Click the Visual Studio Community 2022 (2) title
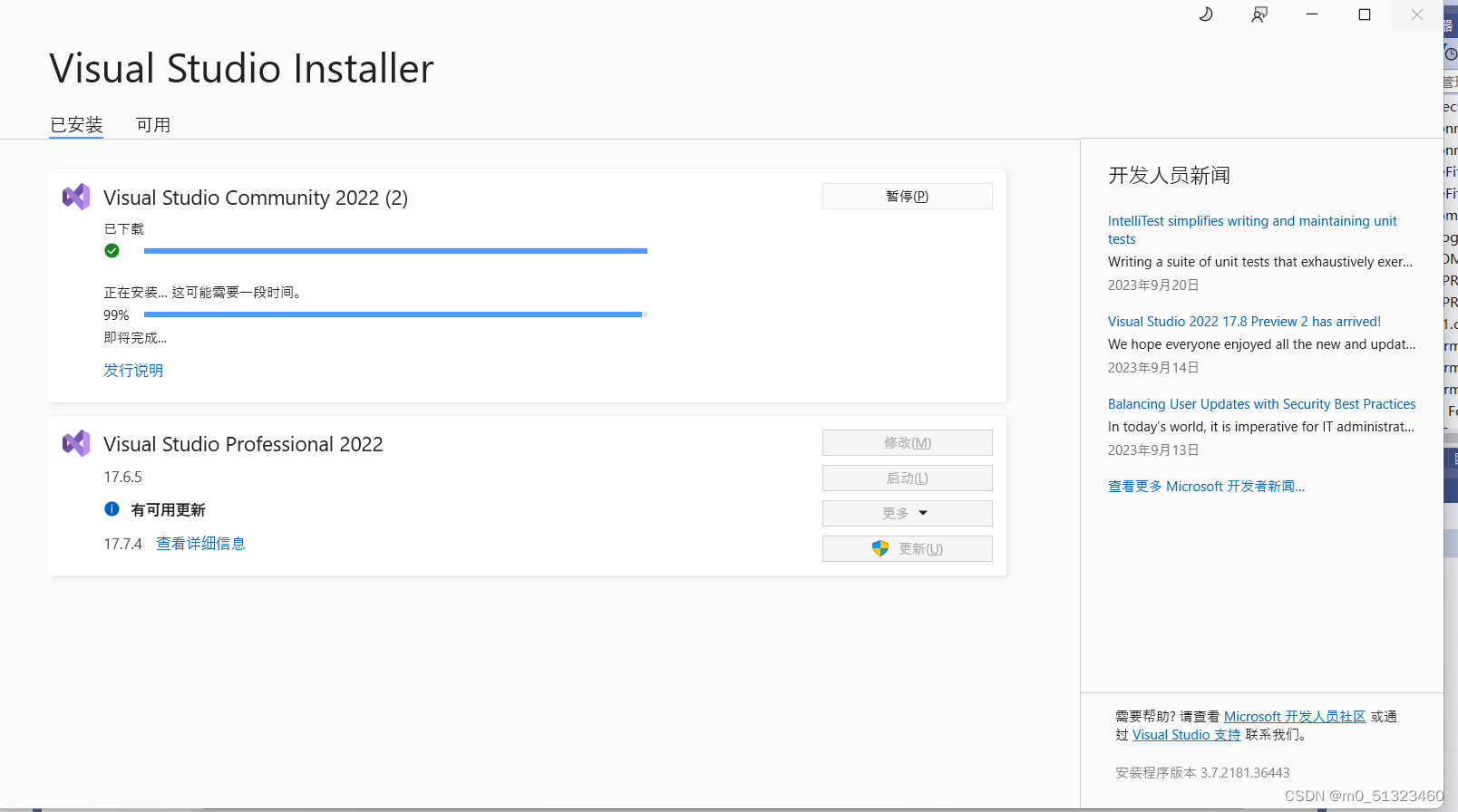1458x812 pixels. pos(256,198)
